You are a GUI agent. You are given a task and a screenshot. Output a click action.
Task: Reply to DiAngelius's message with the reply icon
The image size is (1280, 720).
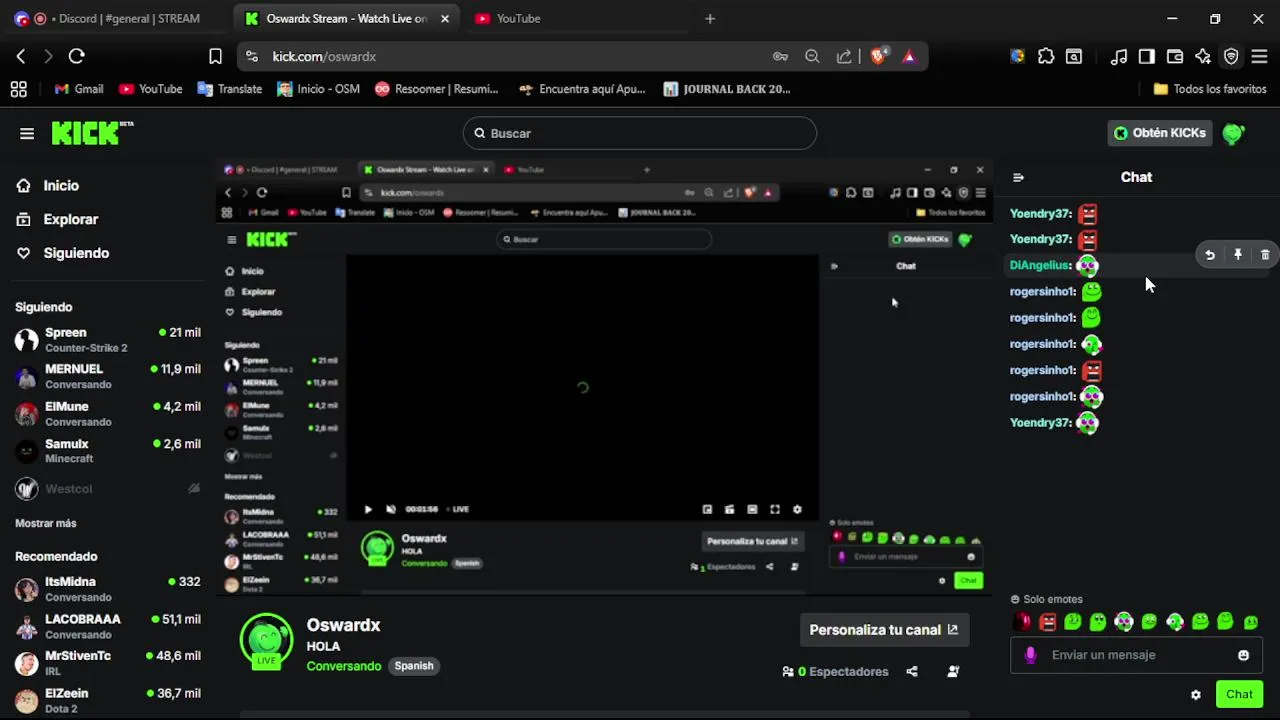(1210, 255)
